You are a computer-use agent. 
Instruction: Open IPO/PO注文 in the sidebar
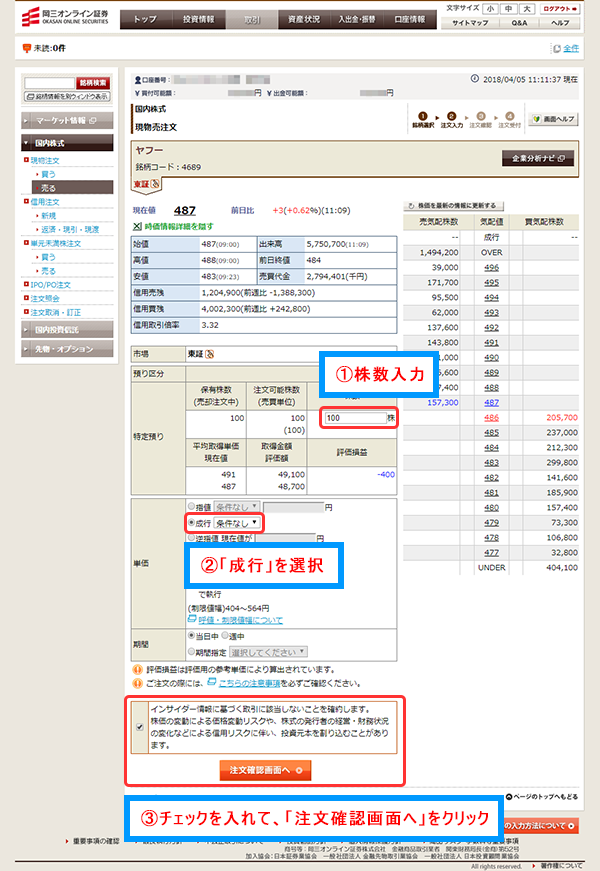point(51,285)
